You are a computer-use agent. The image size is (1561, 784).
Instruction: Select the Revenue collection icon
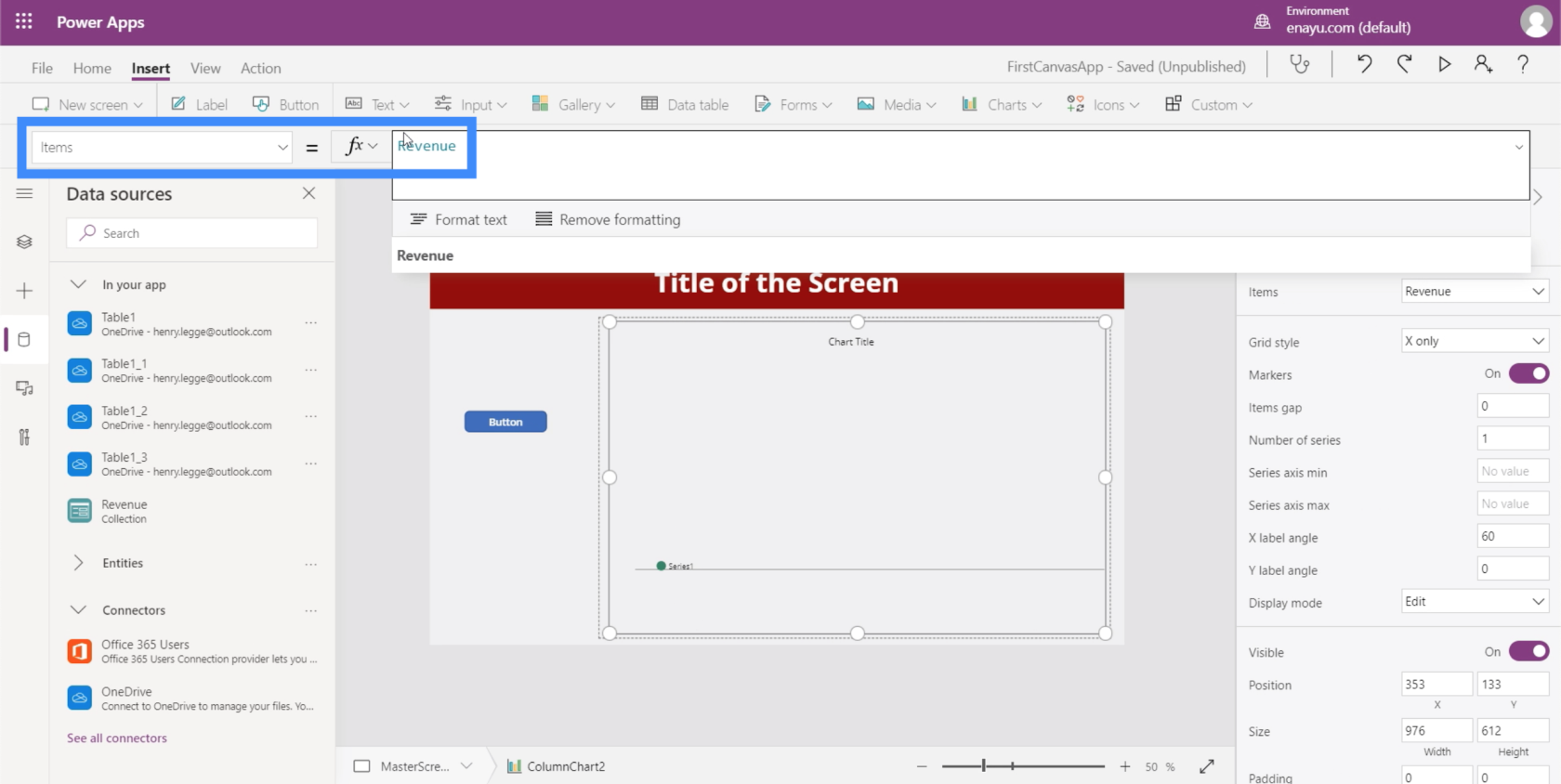(80, 510)
